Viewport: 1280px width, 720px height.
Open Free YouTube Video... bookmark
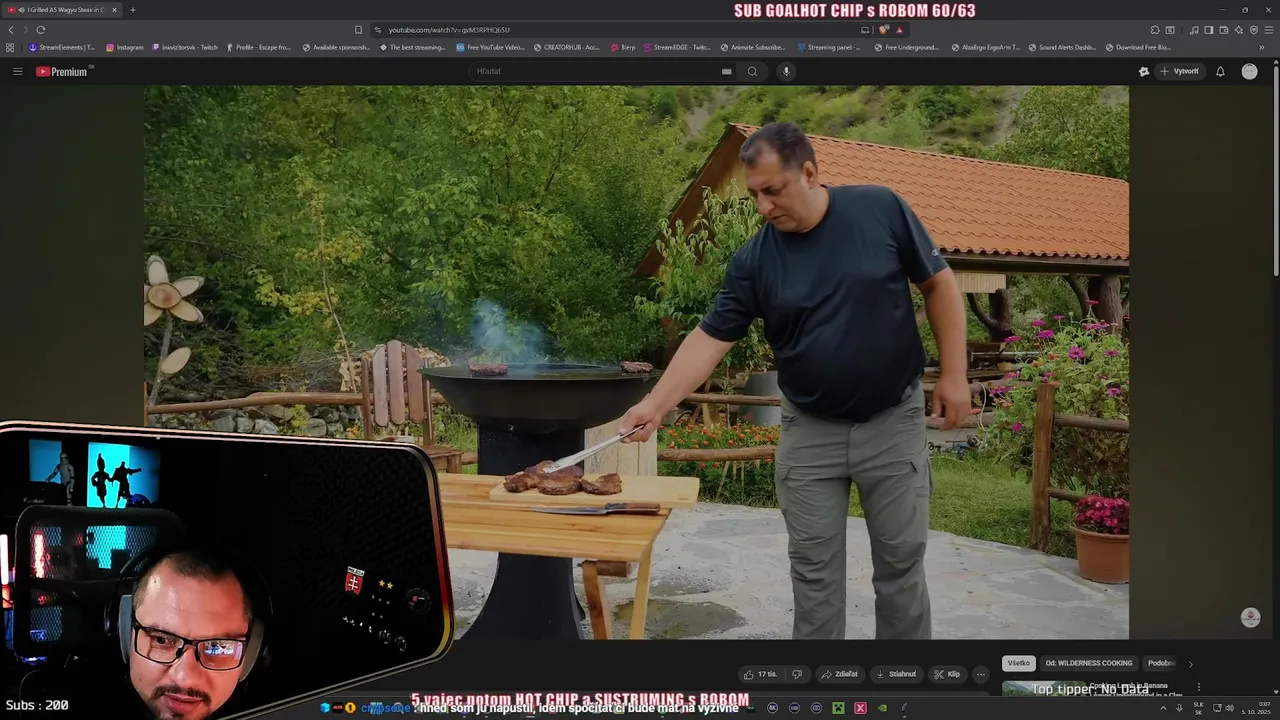tap(490, 47)
